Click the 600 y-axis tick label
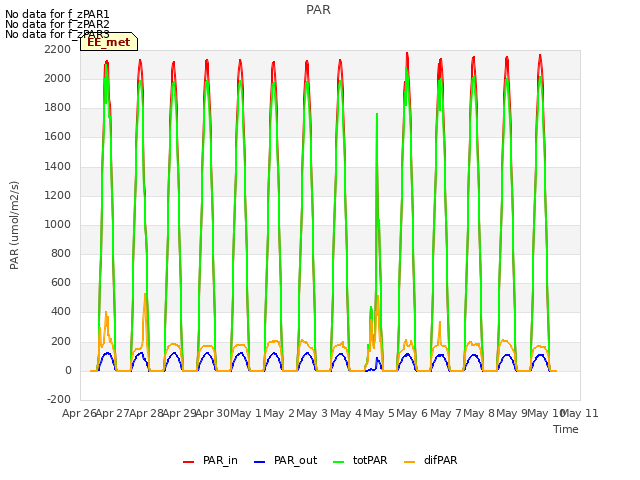640x480 pixels. [61, 282]
